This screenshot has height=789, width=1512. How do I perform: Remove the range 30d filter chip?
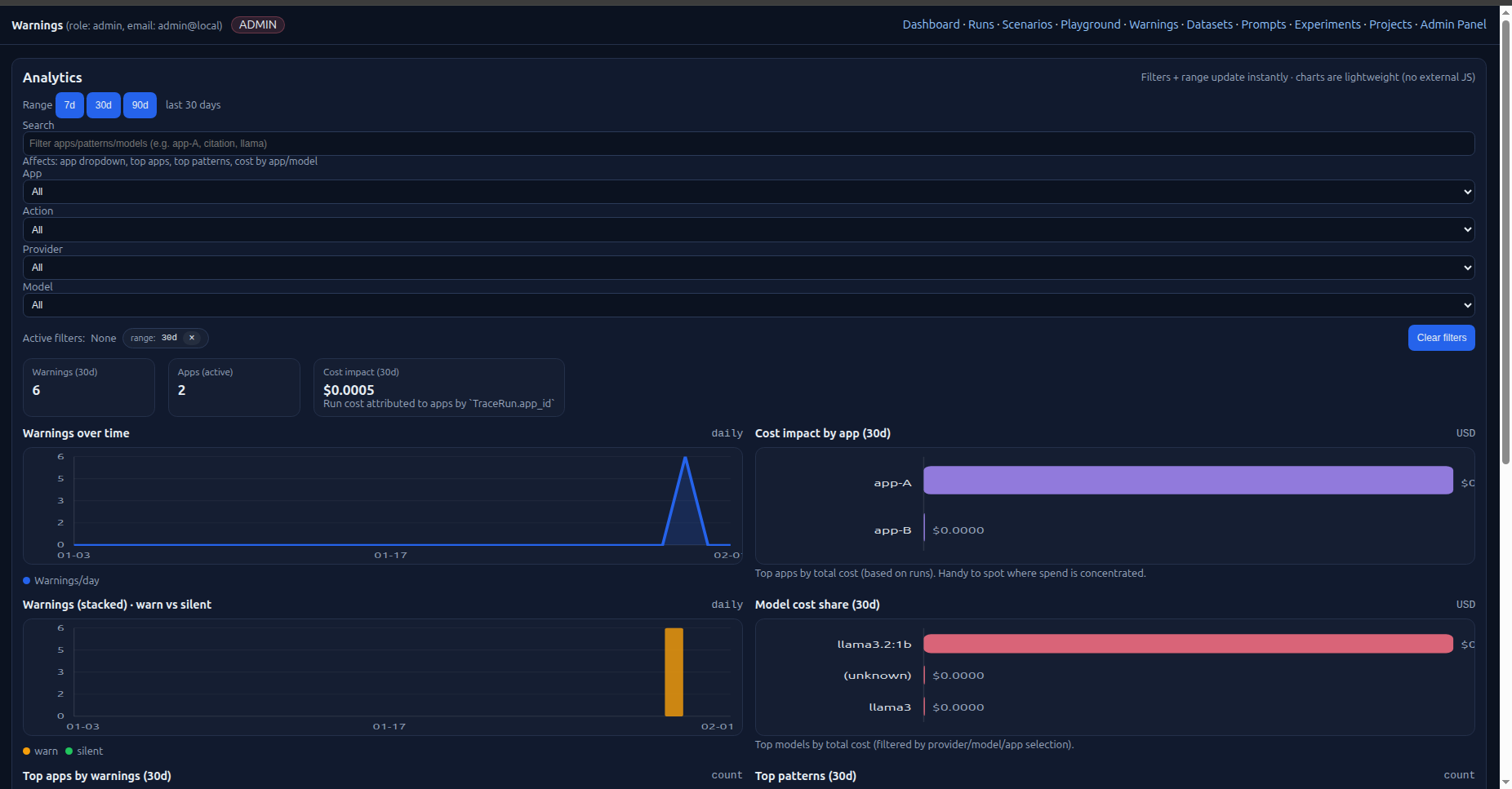point(192,338)
